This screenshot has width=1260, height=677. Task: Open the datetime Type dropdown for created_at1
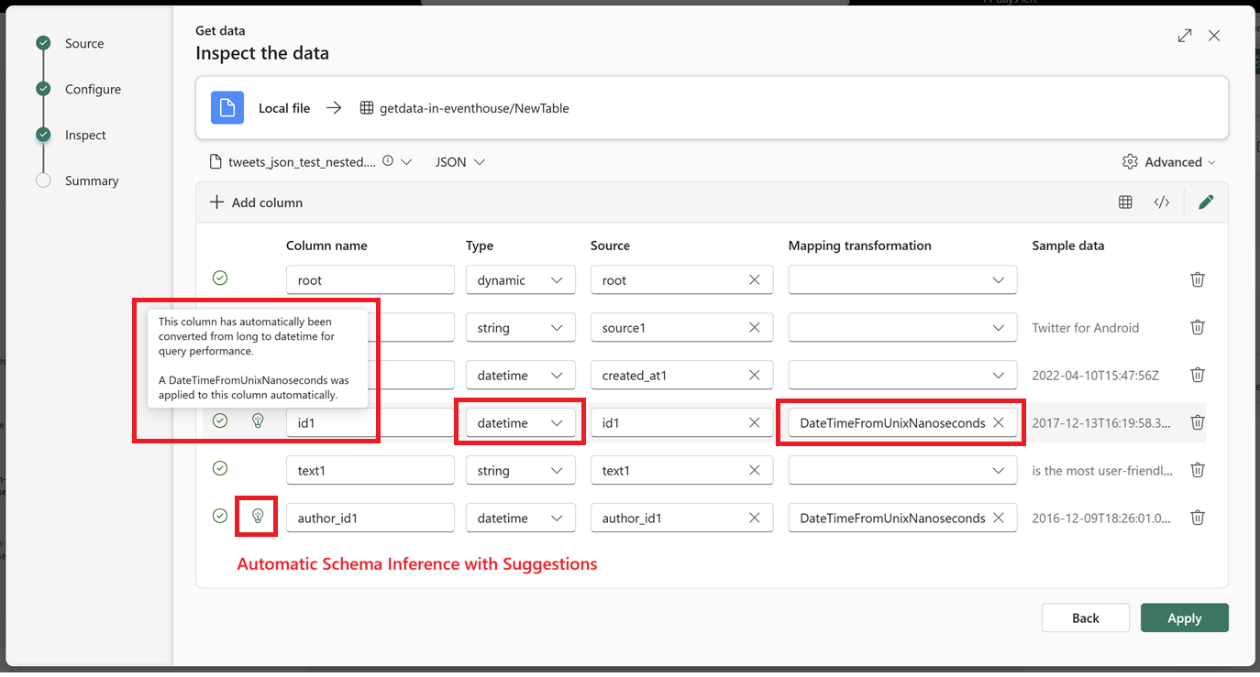tap(521, 375)
